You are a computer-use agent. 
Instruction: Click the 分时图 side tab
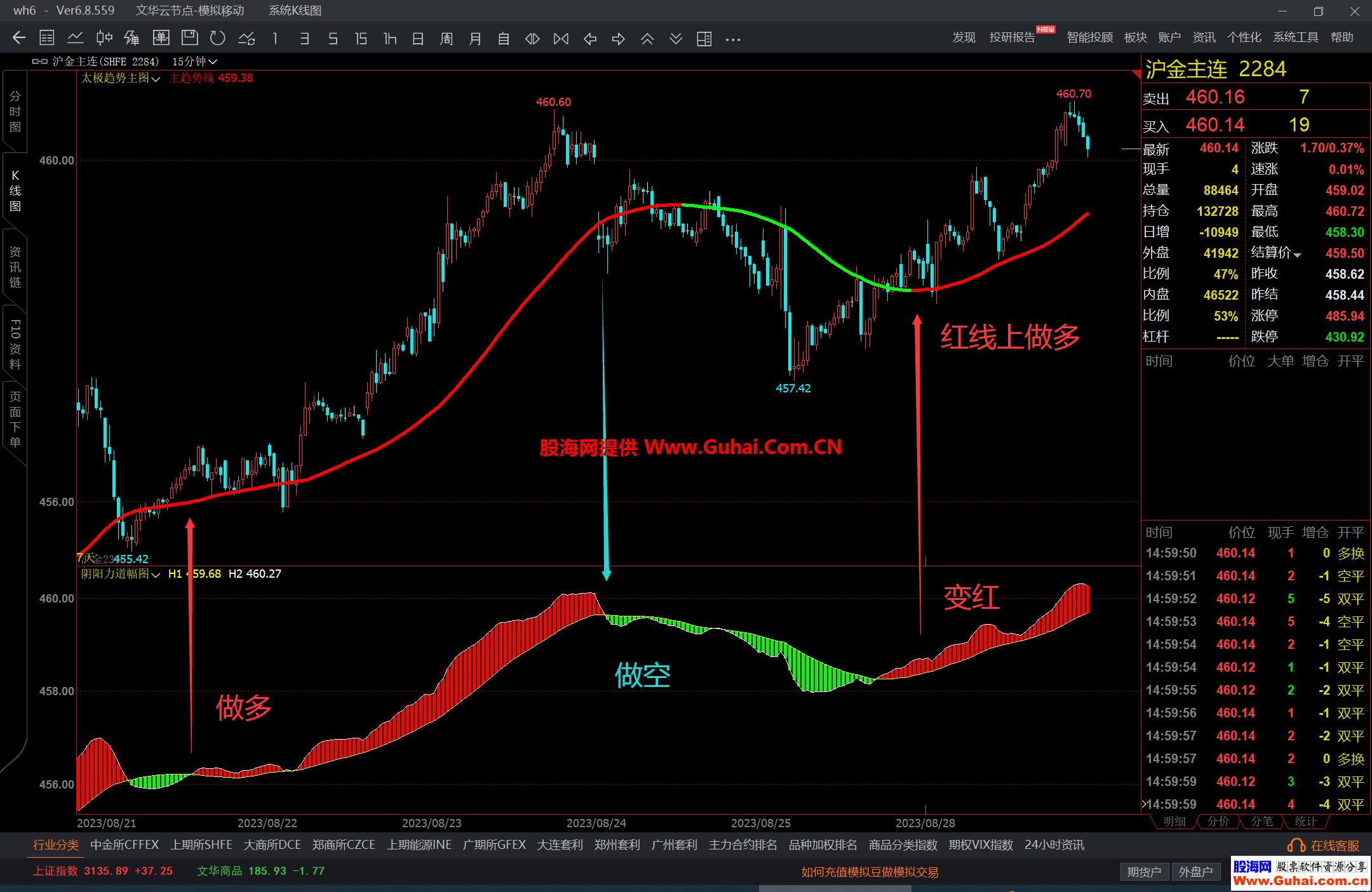tap(15, 111)
